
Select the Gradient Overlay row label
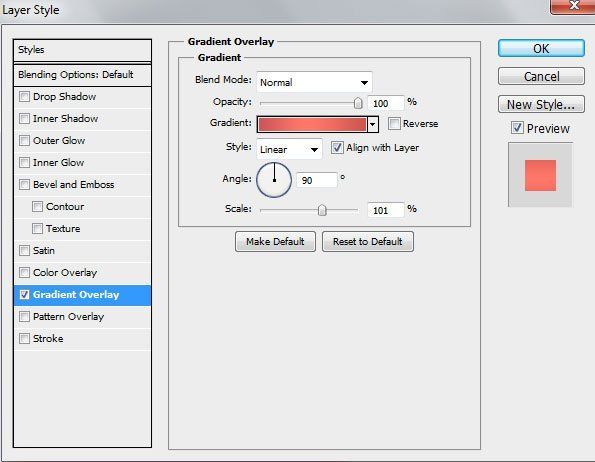point(76,295)
